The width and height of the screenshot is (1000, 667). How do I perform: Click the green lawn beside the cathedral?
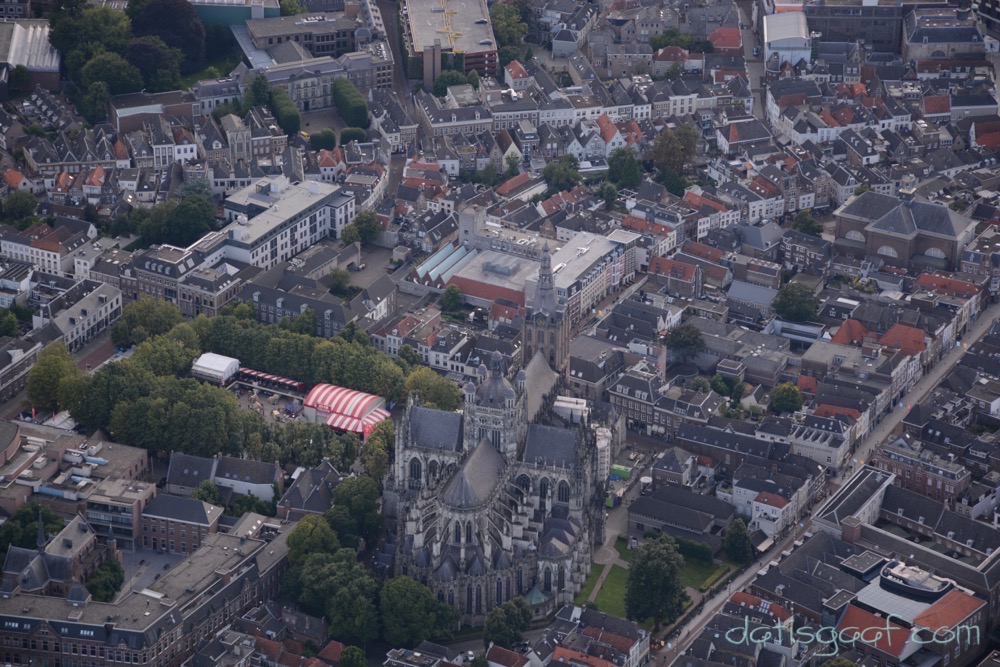coord(612,590)
